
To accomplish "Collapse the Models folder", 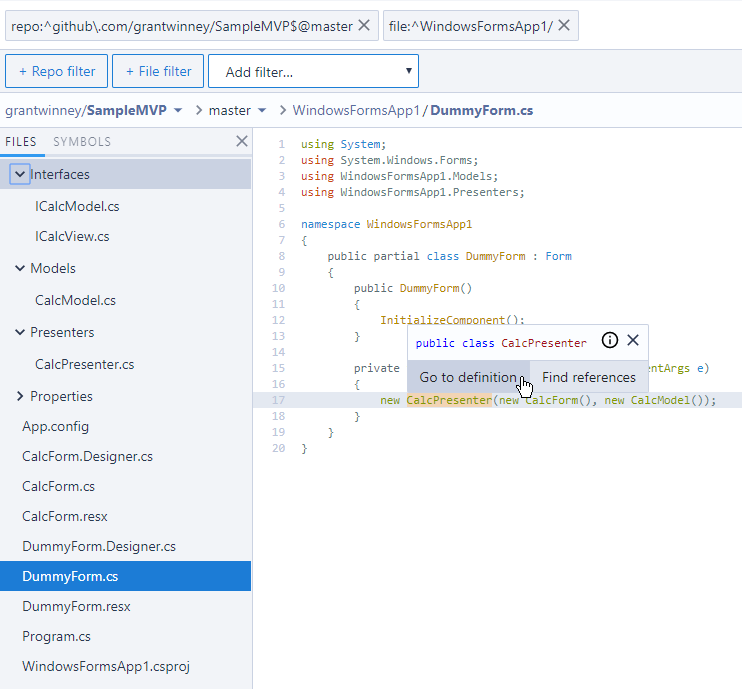I will pos(20,268).
